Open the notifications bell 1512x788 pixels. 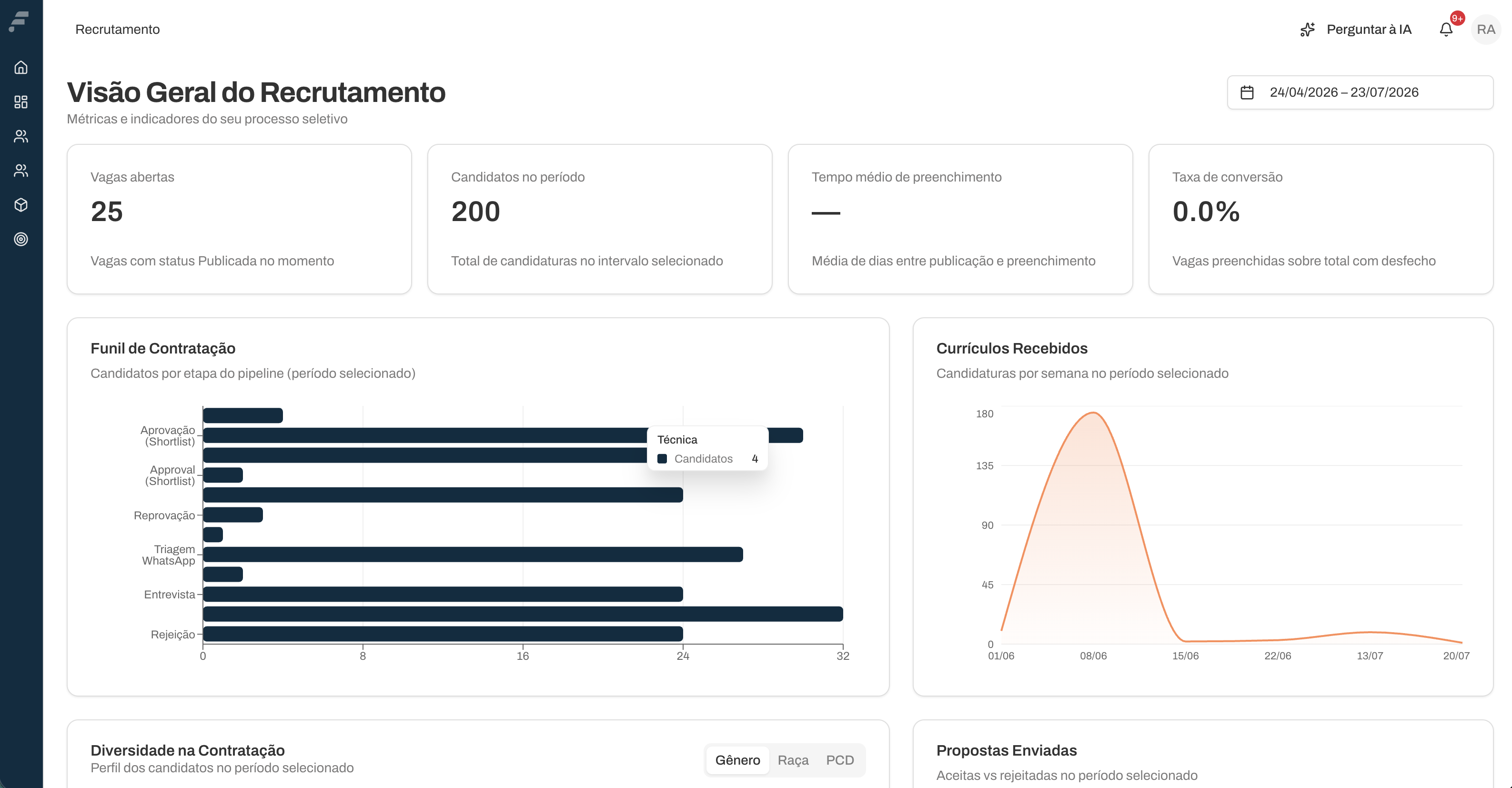(x=1446, y=30)
